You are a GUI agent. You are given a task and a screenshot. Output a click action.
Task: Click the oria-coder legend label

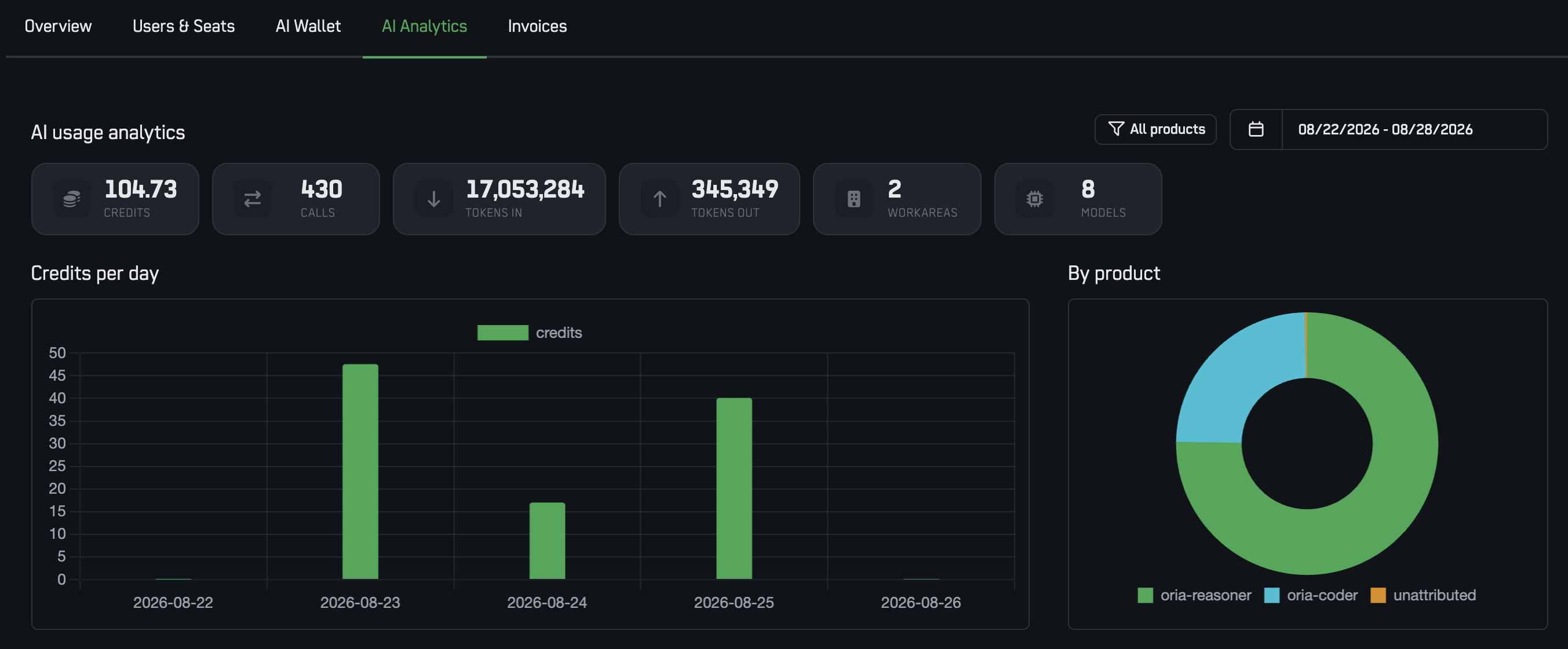coord(1322,595)
